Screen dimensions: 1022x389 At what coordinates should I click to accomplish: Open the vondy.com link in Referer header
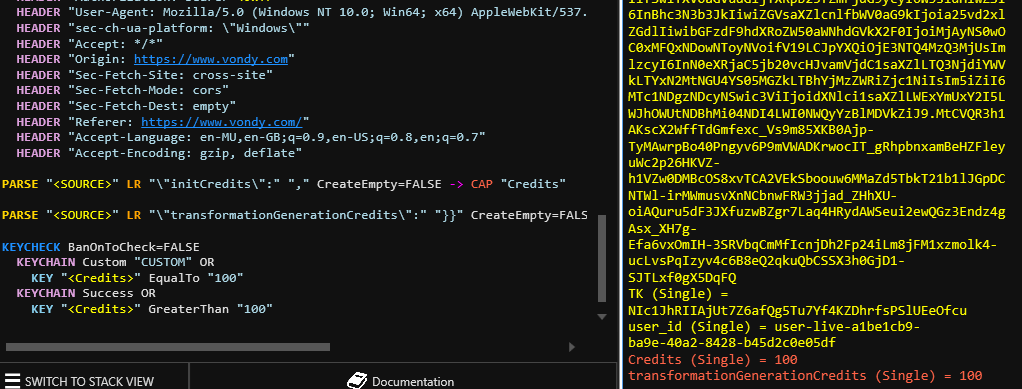222,122
